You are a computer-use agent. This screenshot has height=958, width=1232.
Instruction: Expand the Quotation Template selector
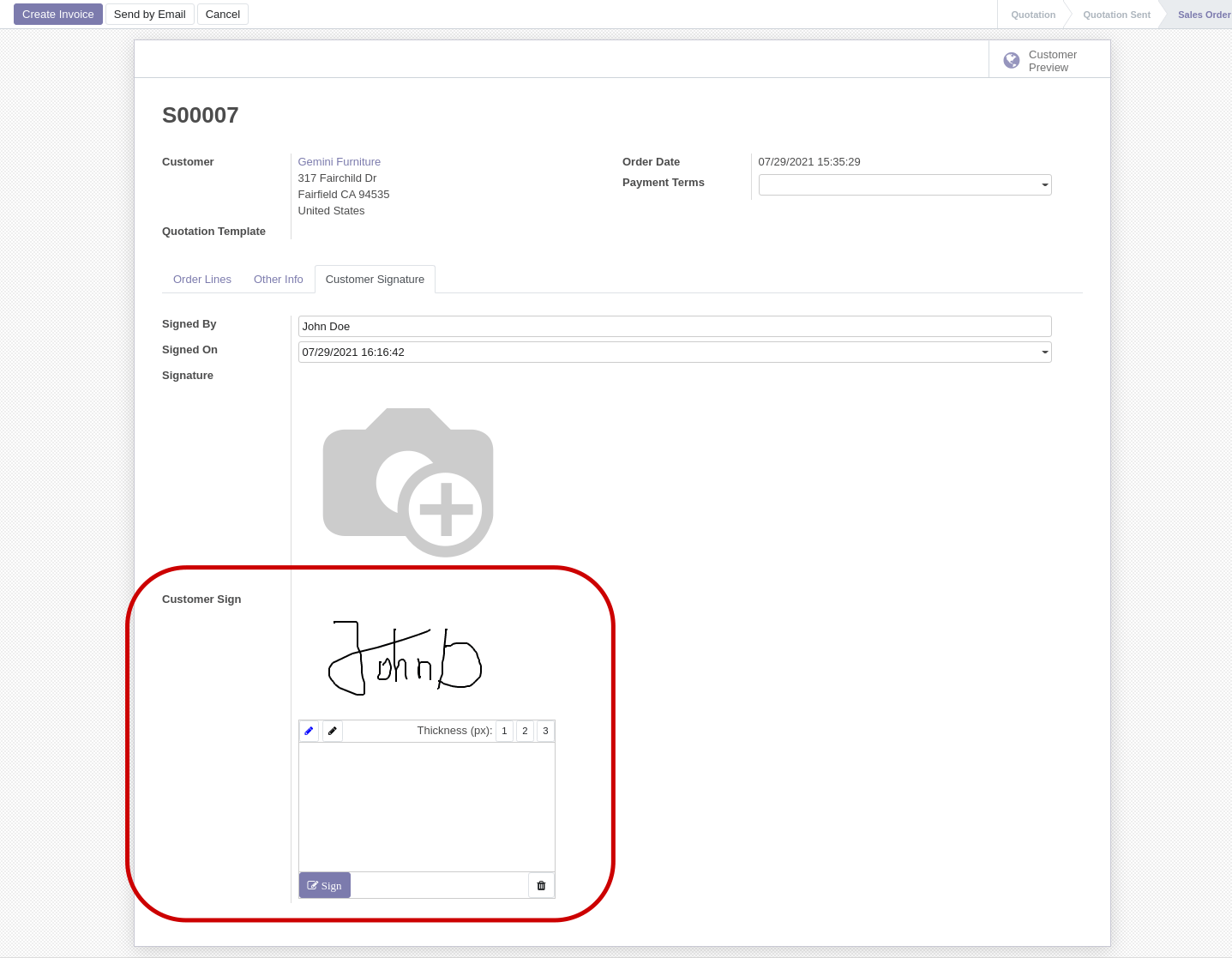click(x=429, y=232)
